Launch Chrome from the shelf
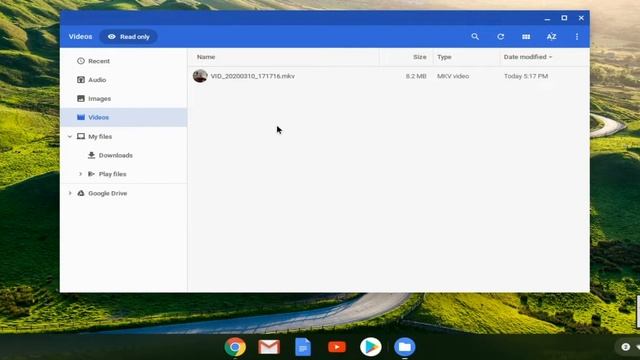This screenshot has width=640, height=360. coord(235,347)
